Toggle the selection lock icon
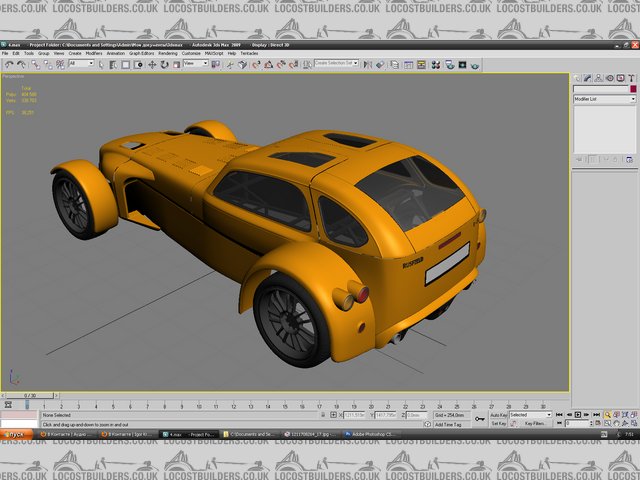Image resolution: width=640 pixels, height=480 pixels. pyautogui.click(x=325, y=414)
